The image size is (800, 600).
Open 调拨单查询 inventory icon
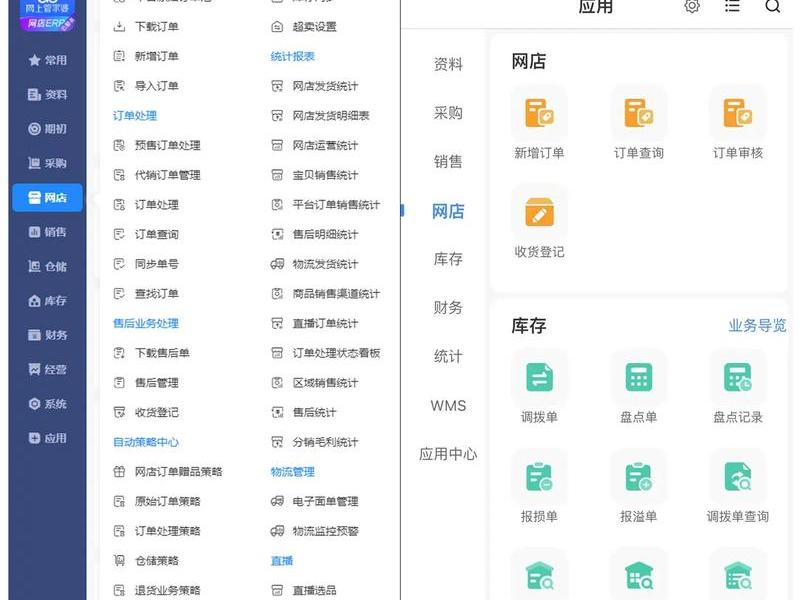click(x=738, y=477)
